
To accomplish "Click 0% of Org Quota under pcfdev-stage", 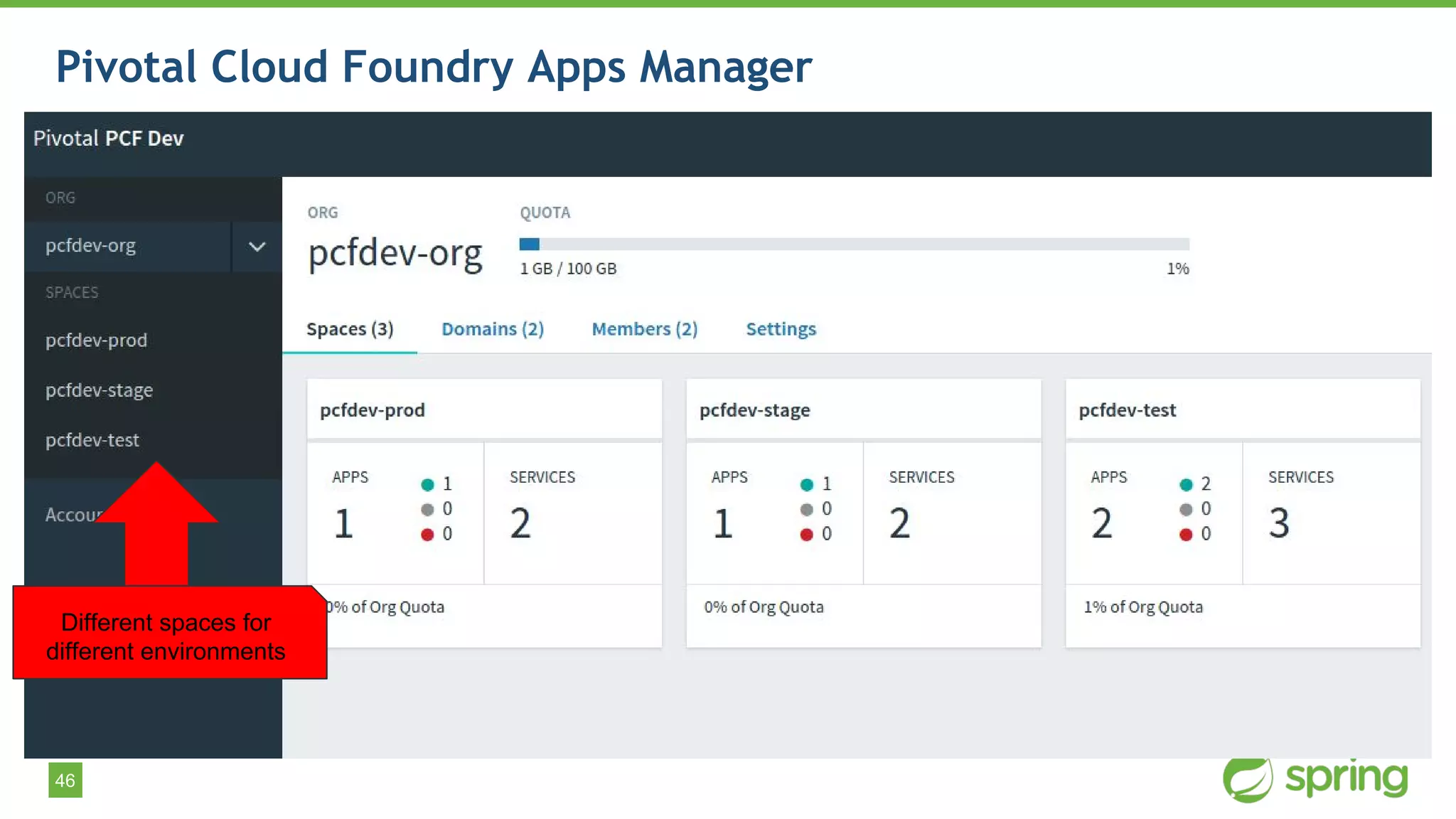I will [764, 607].
